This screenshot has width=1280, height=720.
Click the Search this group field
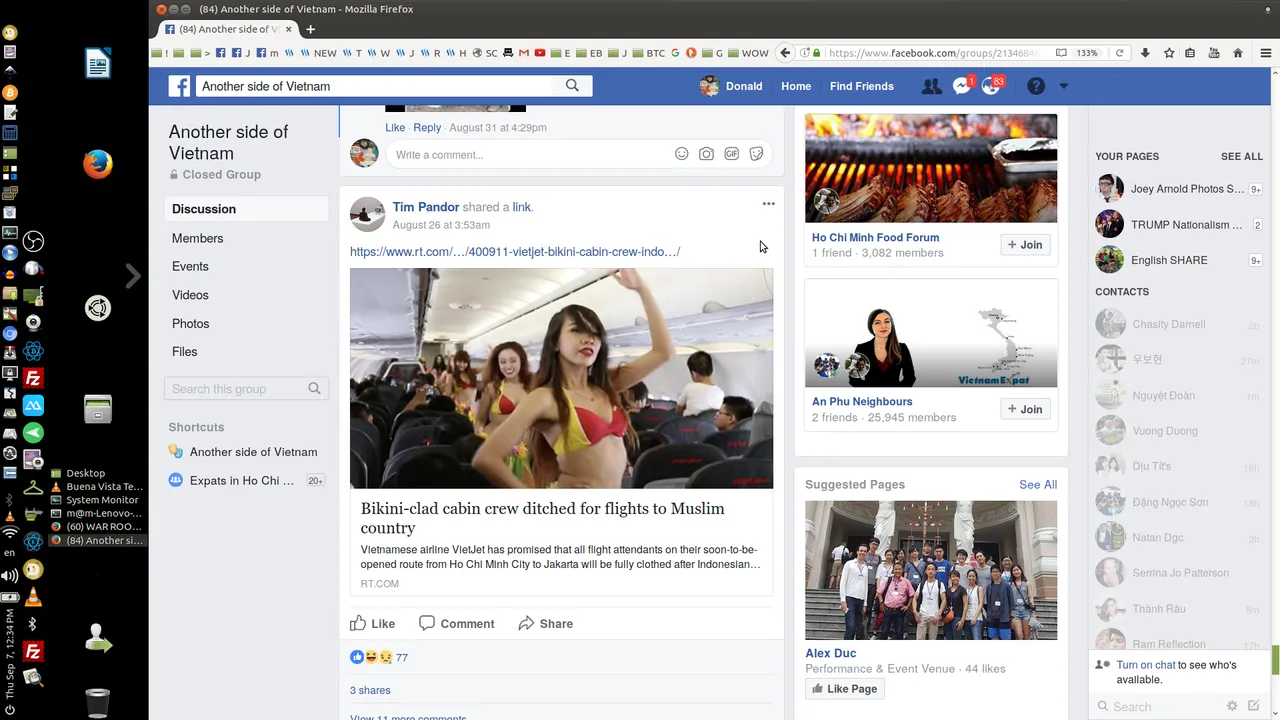click(246, 389)
